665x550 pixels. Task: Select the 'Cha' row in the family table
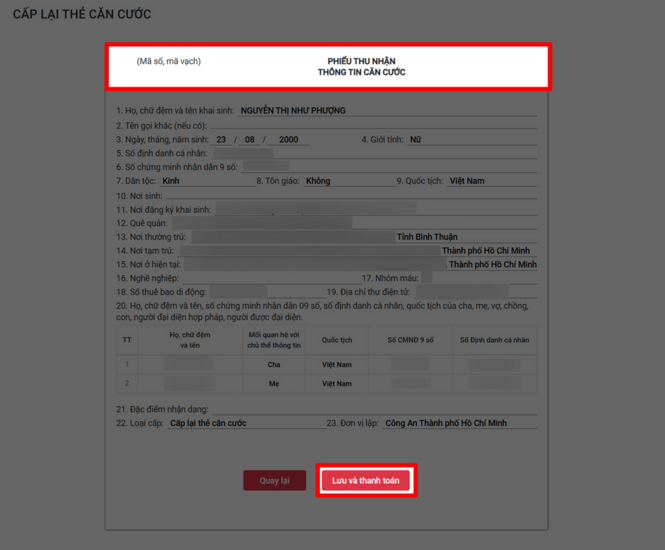(x=274, y=365)
